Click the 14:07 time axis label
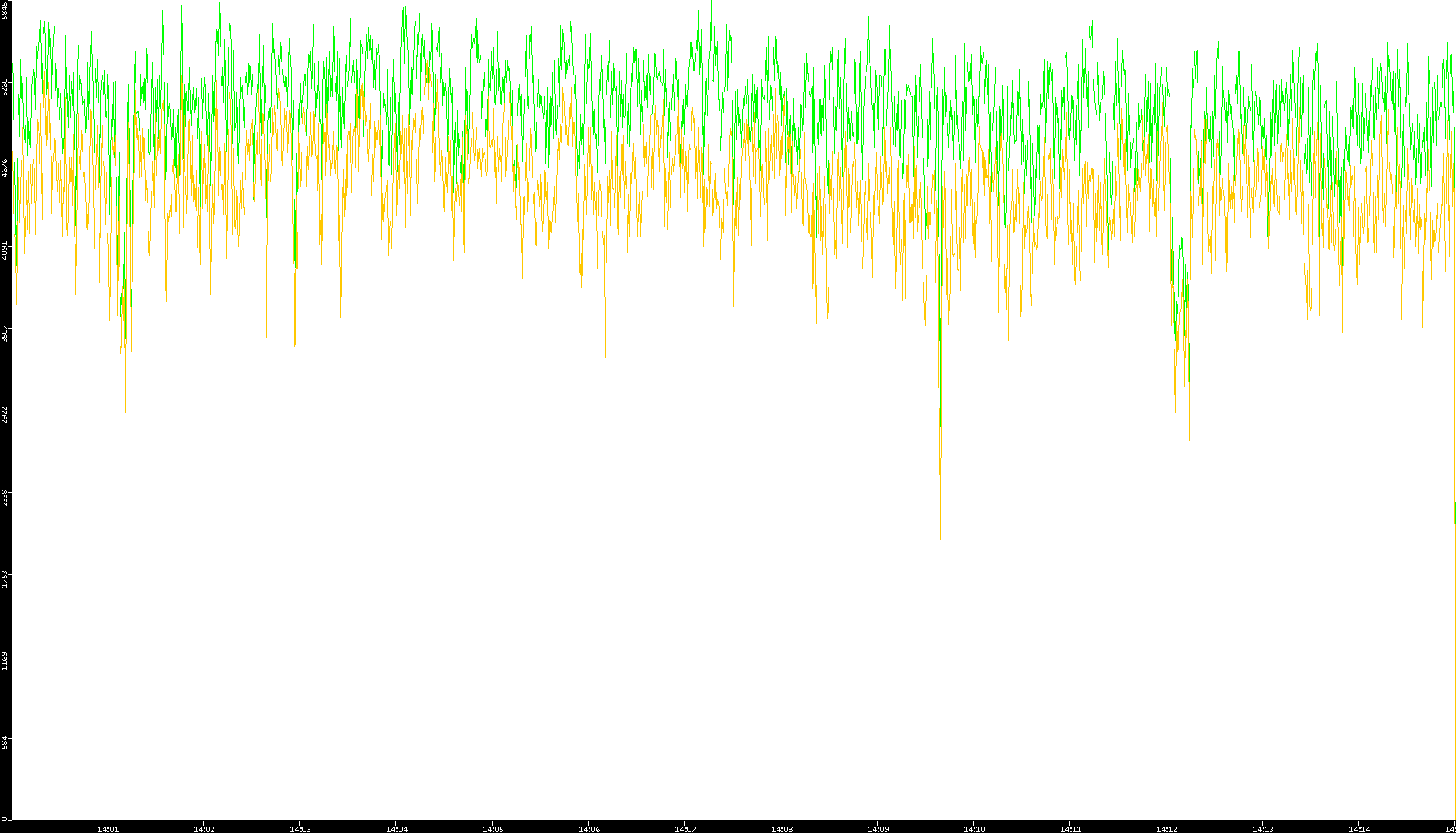The width and height of the screenshot is (1456, 833). click(x=685, y=829)
